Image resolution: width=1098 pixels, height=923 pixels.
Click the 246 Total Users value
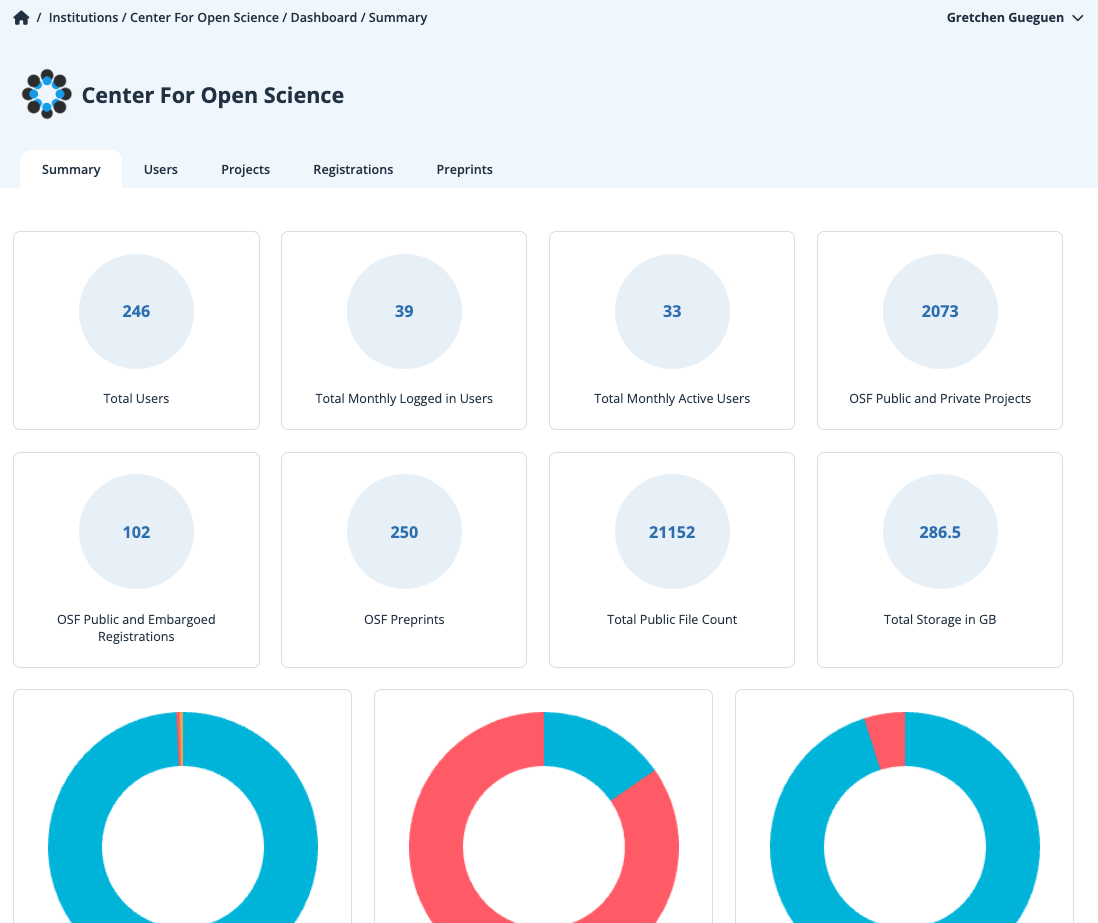point(136,311)
